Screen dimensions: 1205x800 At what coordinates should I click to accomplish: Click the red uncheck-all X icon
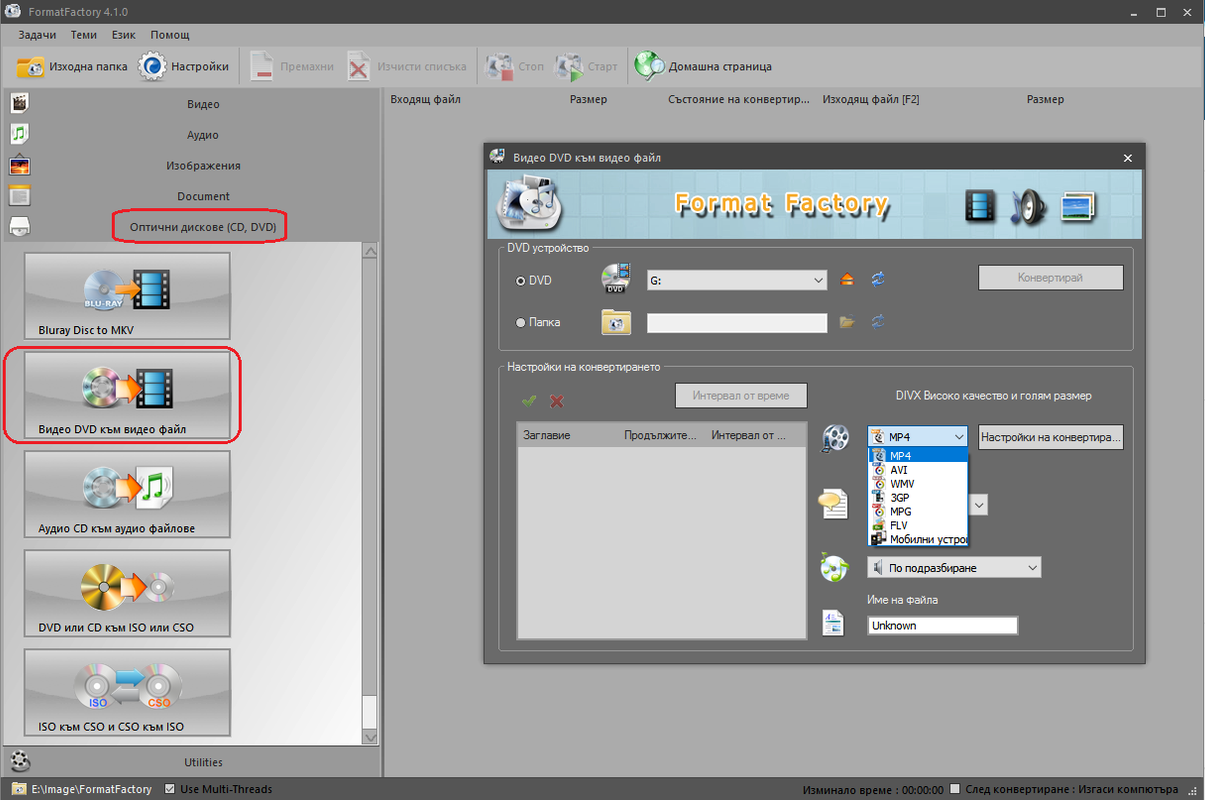[557, 401]
